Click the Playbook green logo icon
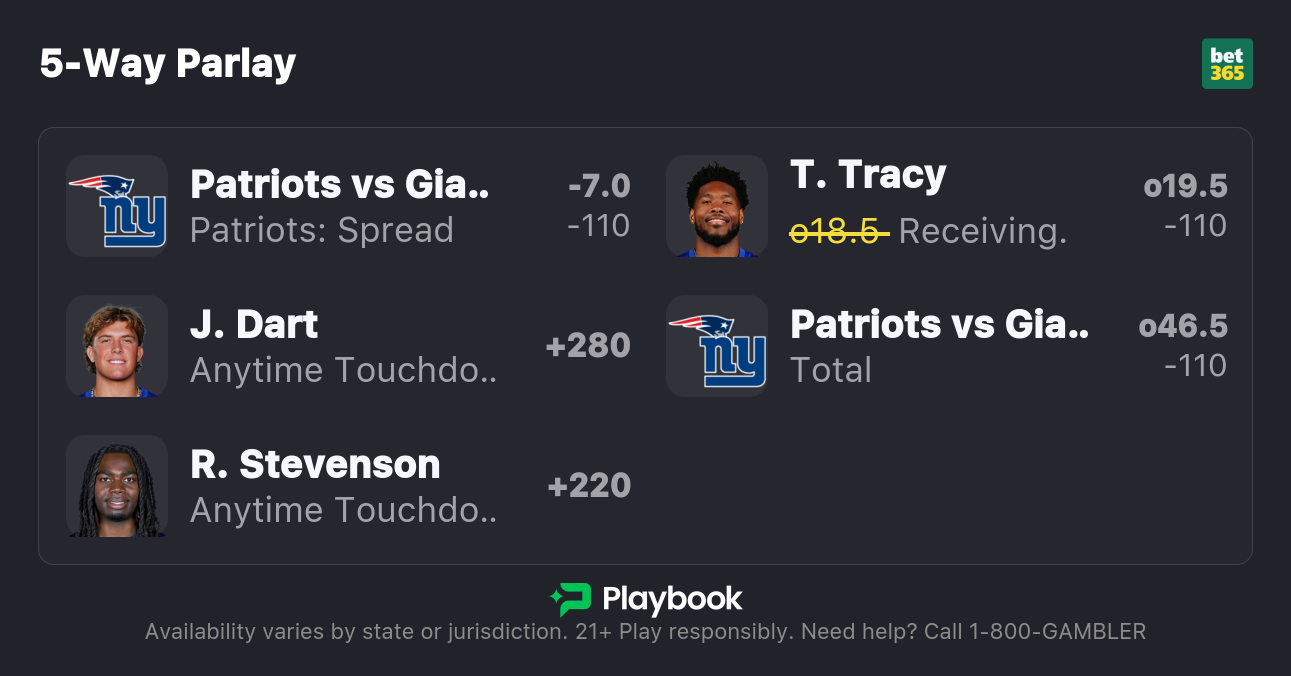Viewport: 1291px width, 676px height. click(x=570, y=600)
